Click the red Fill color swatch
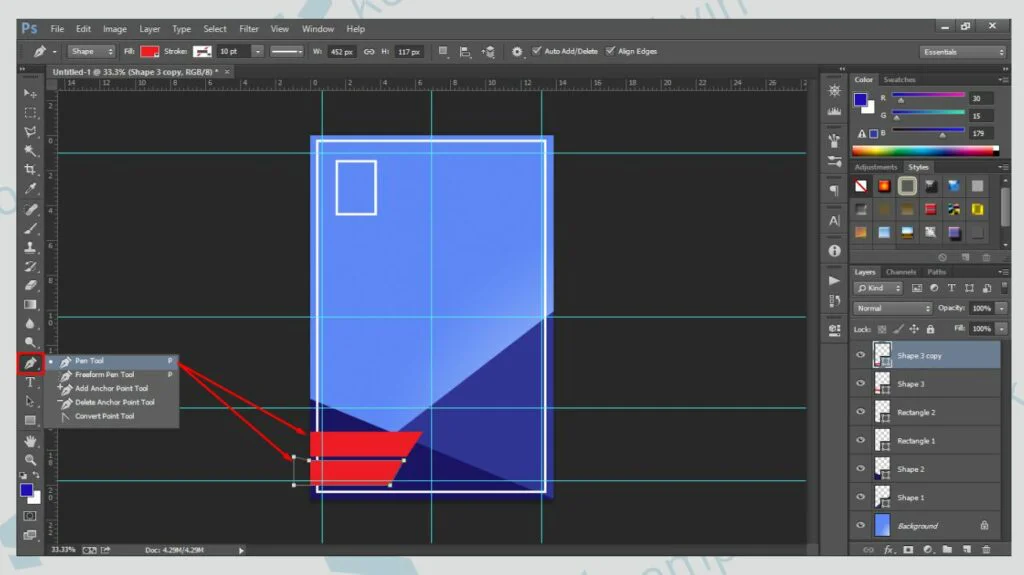1024x575 pixels. coord(149,51)
